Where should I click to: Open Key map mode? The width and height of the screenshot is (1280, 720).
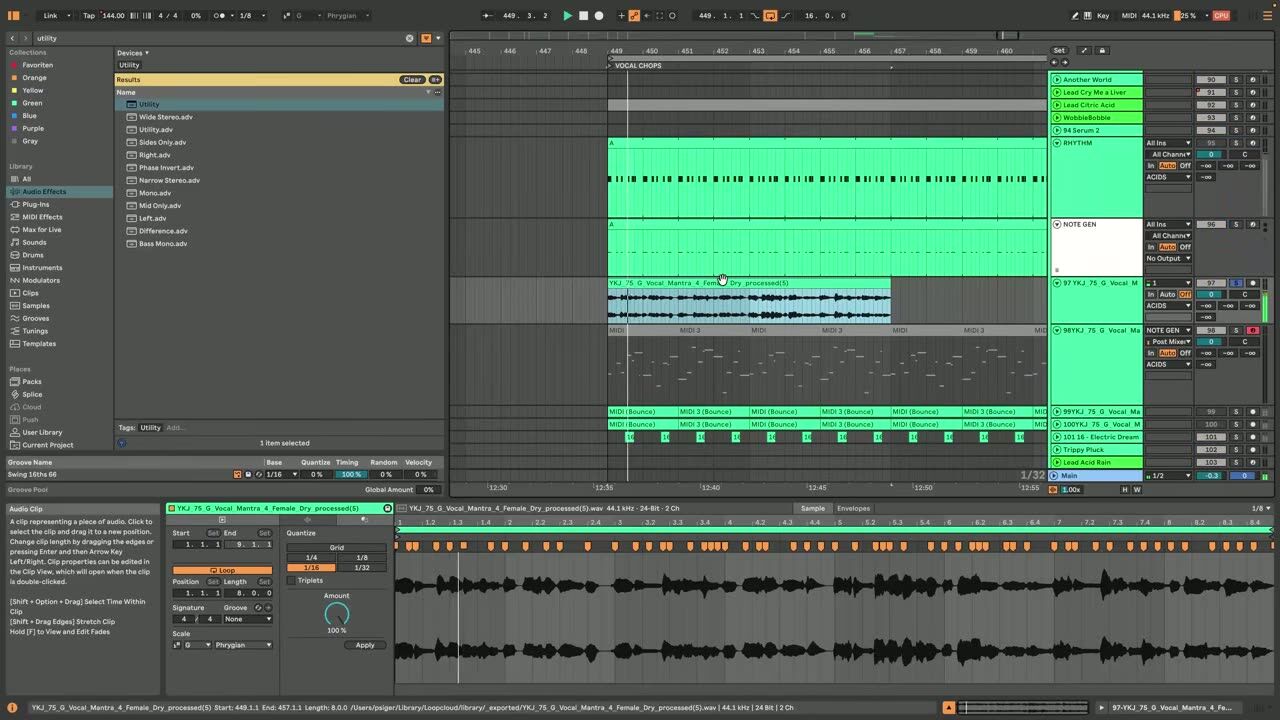point(1103,16)
